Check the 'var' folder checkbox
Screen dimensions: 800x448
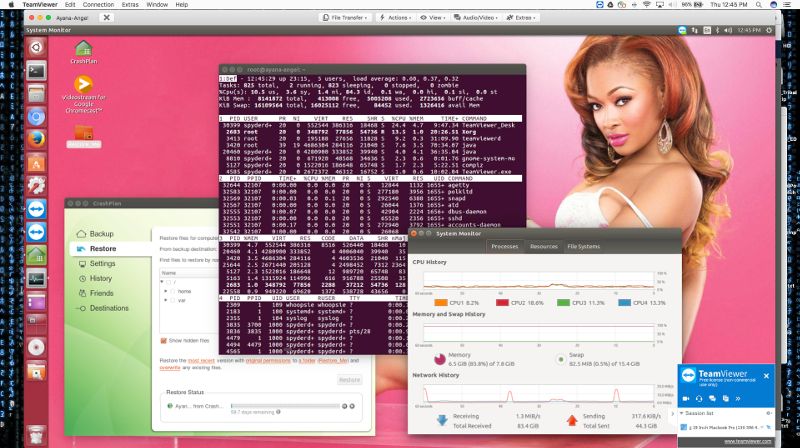point(173,301)
